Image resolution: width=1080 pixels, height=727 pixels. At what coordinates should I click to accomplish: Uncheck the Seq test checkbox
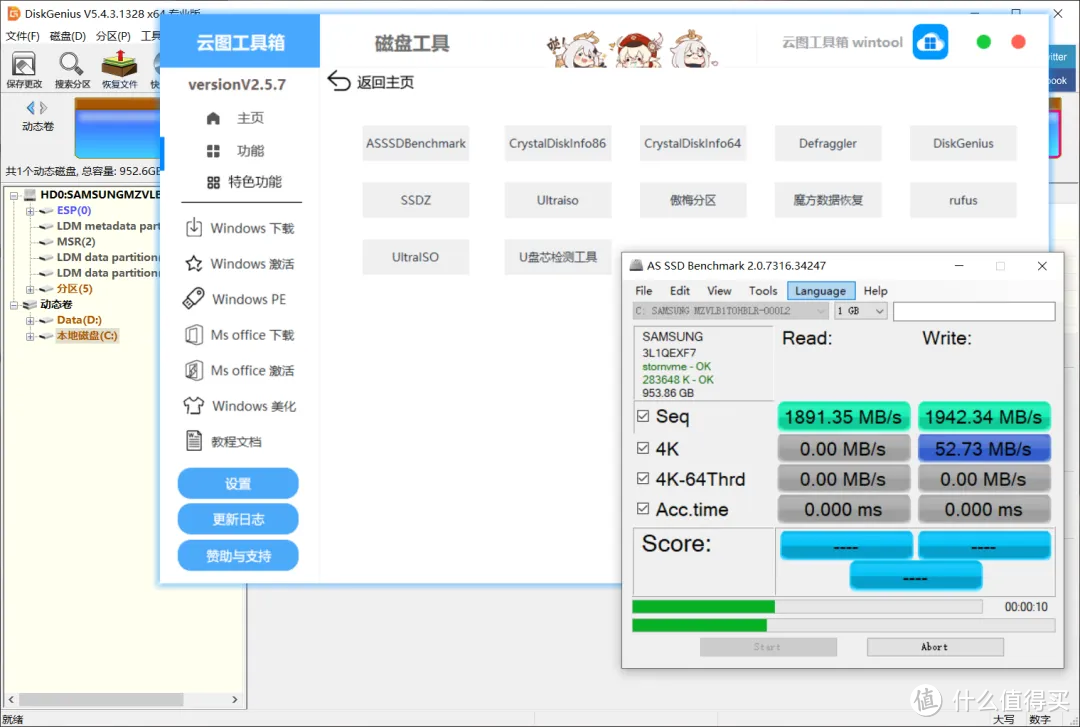tap(643, 416)
